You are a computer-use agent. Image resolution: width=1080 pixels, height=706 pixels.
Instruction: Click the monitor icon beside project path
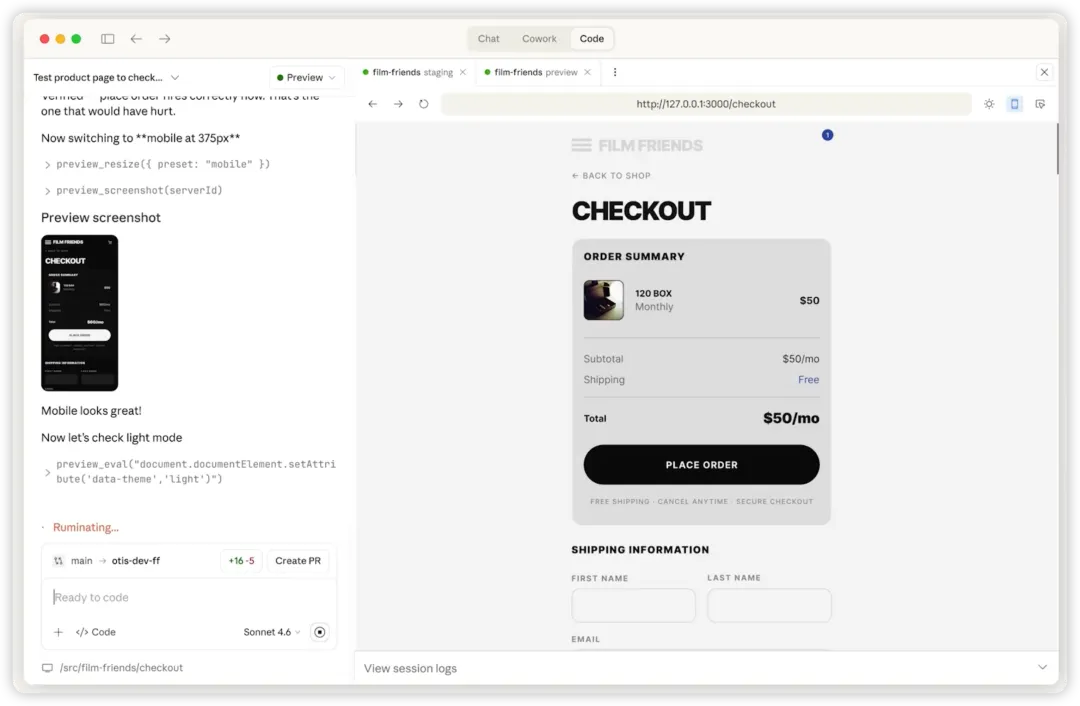coord(48,668)
